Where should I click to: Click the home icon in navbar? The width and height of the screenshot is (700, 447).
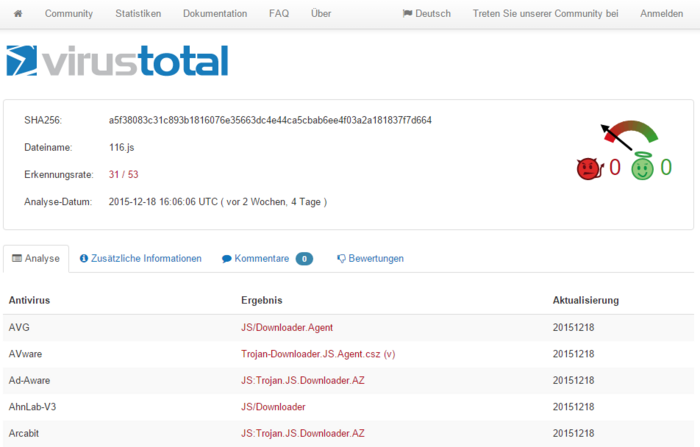18,14
